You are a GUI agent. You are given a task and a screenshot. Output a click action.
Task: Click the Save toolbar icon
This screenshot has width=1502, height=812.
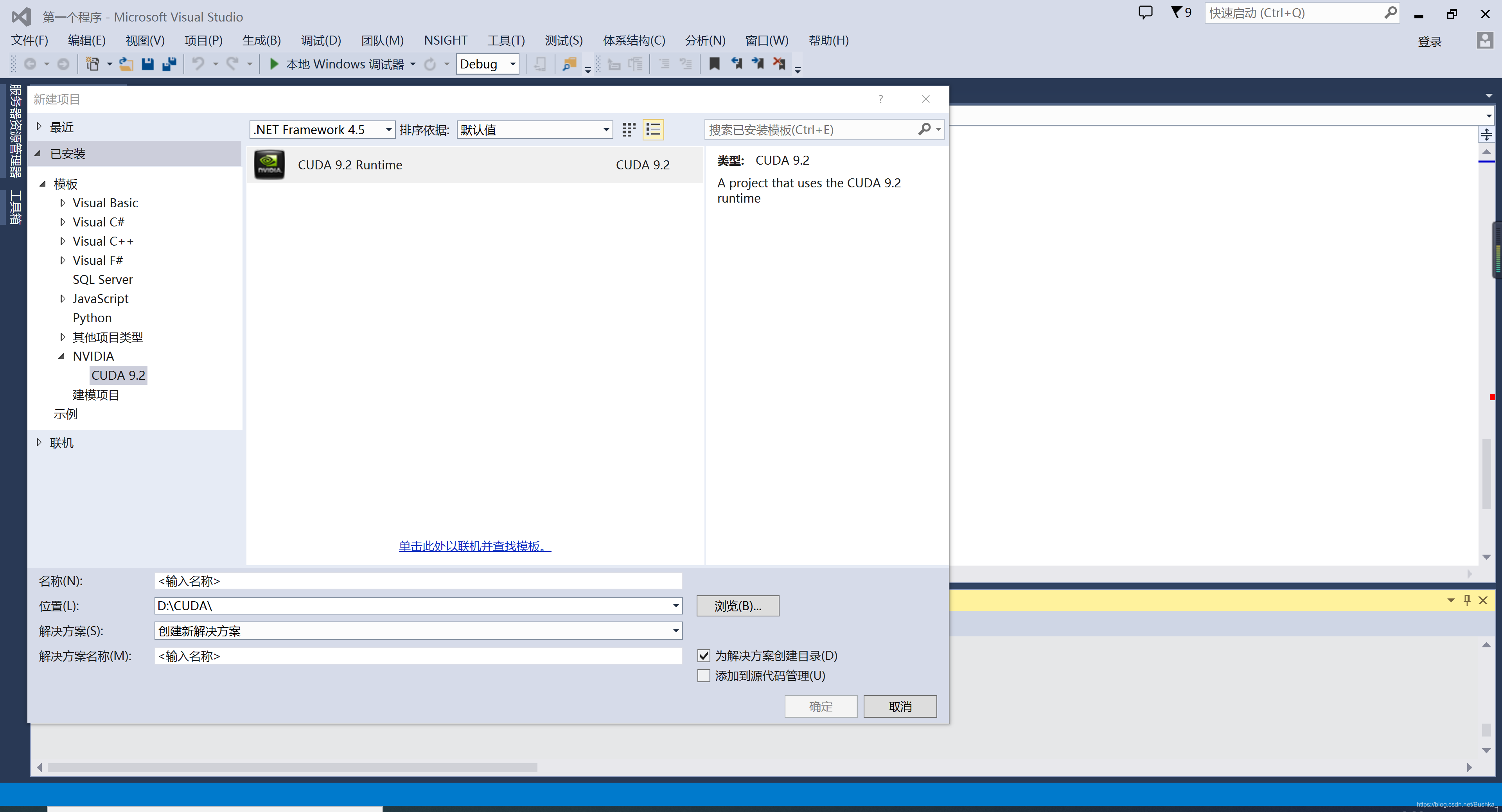click(147, 63)
